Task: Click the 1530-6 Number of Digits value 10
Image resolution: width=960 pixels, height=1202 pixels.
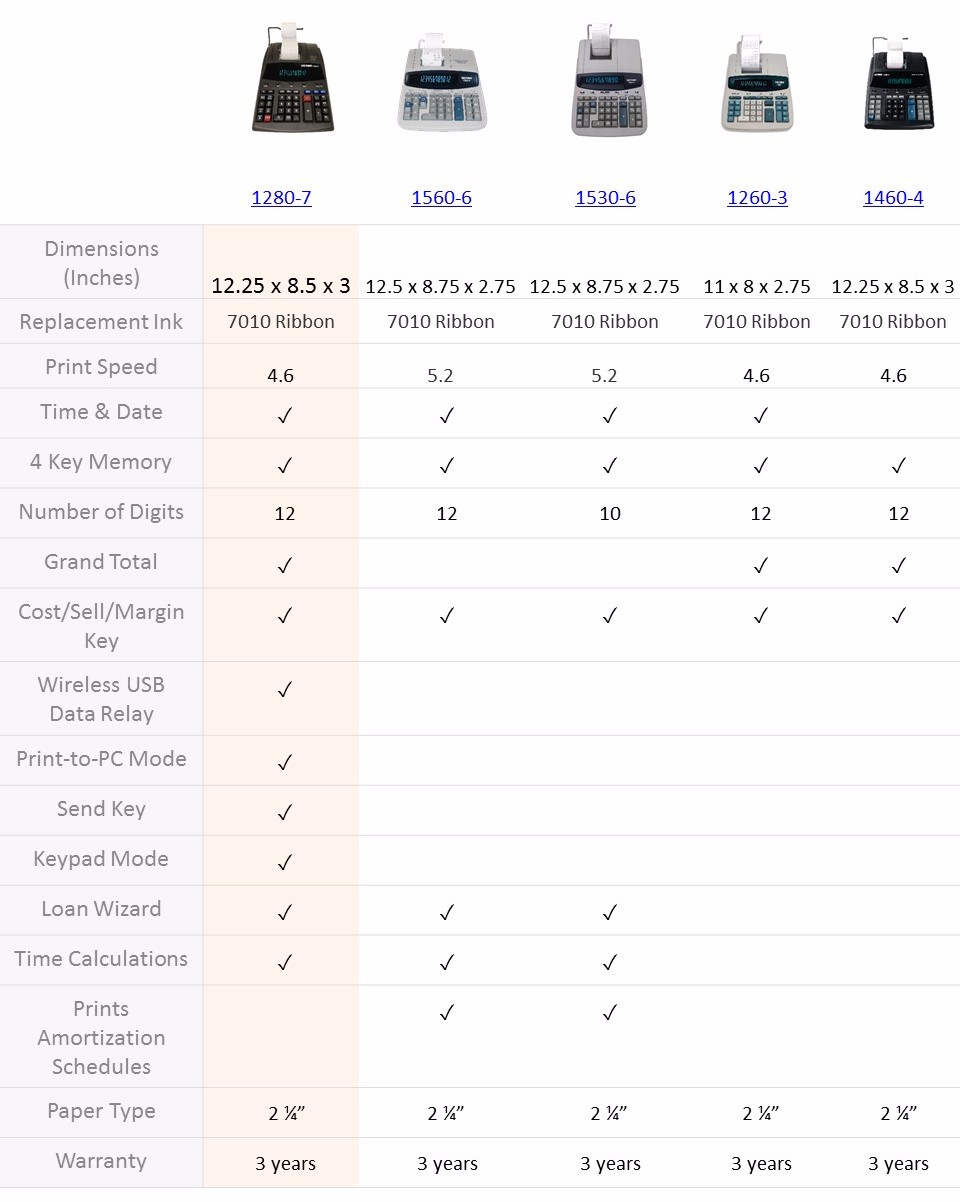Action: click(x=610, y=514)
